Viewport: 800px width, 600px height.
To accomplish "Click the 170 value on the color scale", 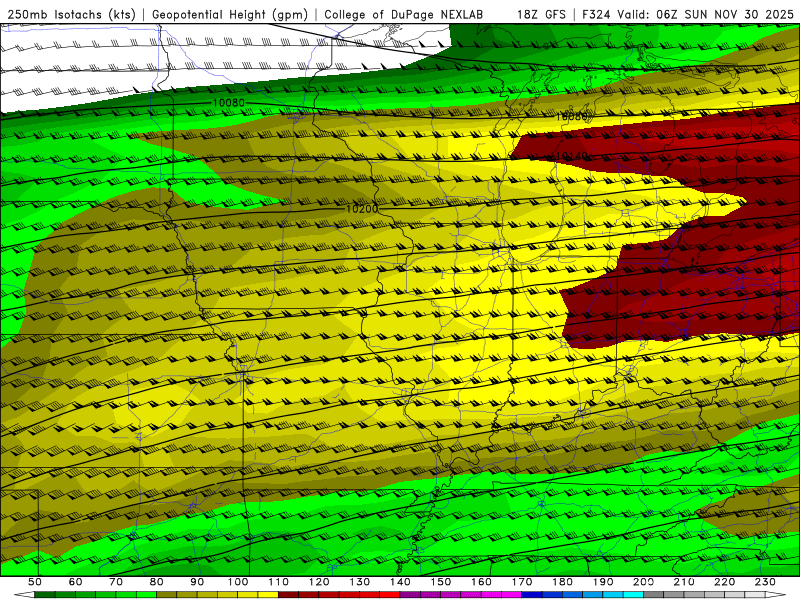I will pyautogui.click(x=522, y=582).
